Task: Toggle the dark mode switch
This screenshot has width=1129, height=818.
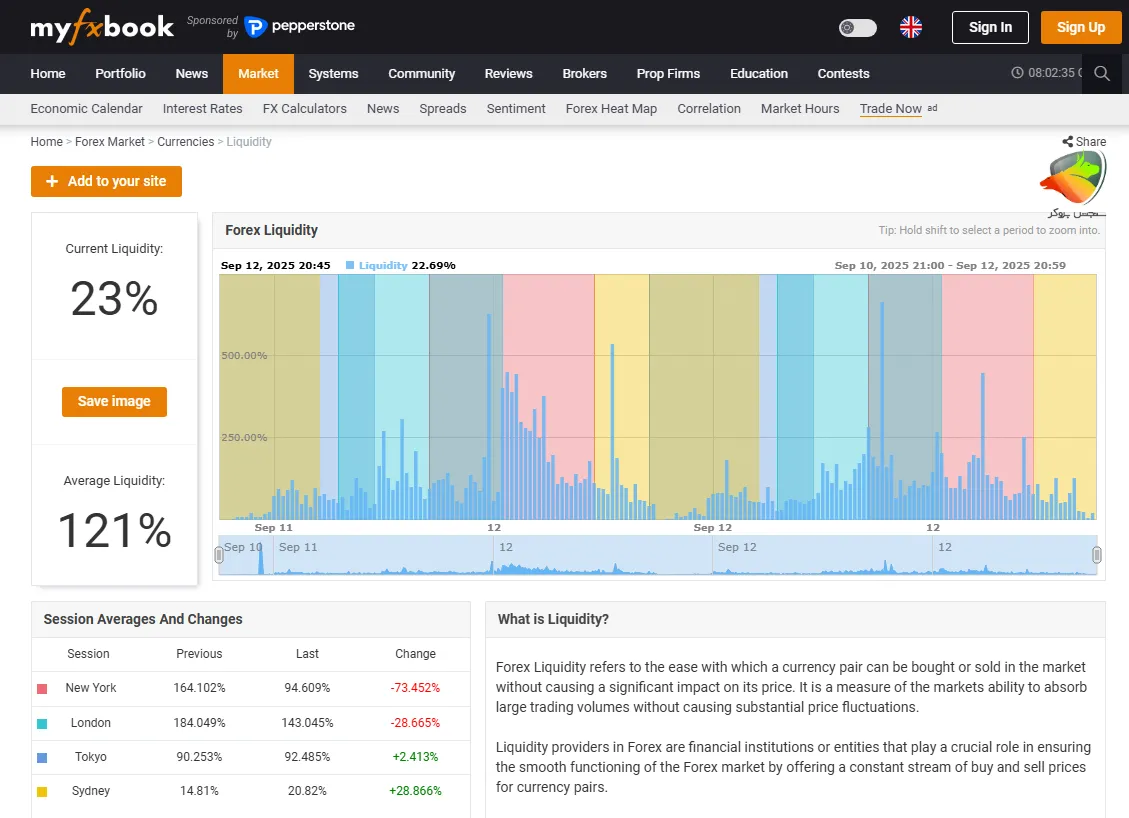Action: coord(857,27)
